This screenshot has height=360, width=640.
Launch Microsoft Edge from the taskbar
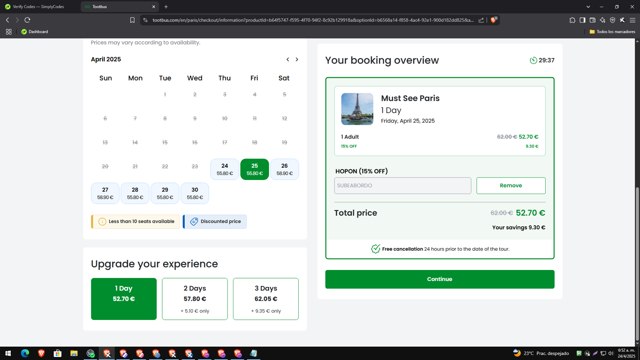click(x=25, y=353)
